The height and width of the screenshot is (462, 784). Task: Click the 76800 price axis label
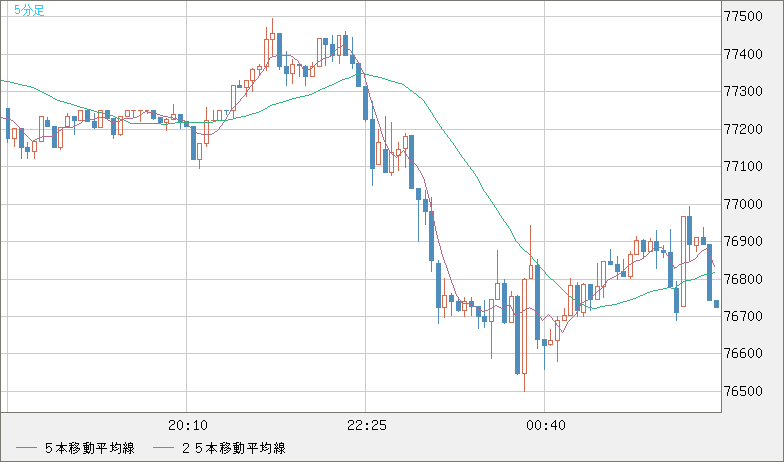[x=744, y=279]
